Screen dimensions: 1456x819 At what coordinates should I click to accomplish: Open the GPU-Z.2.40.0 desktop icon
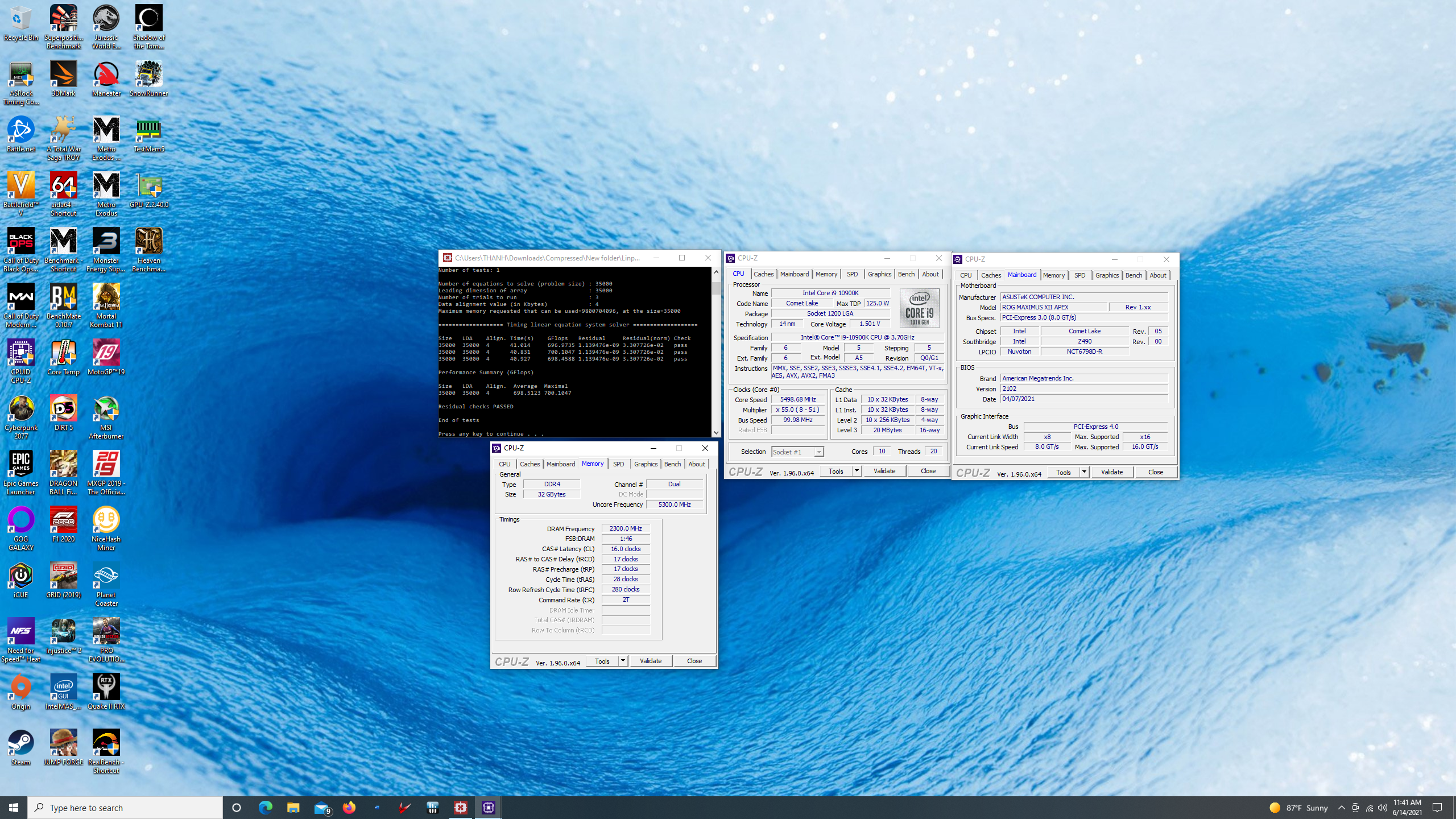(148, 190)
